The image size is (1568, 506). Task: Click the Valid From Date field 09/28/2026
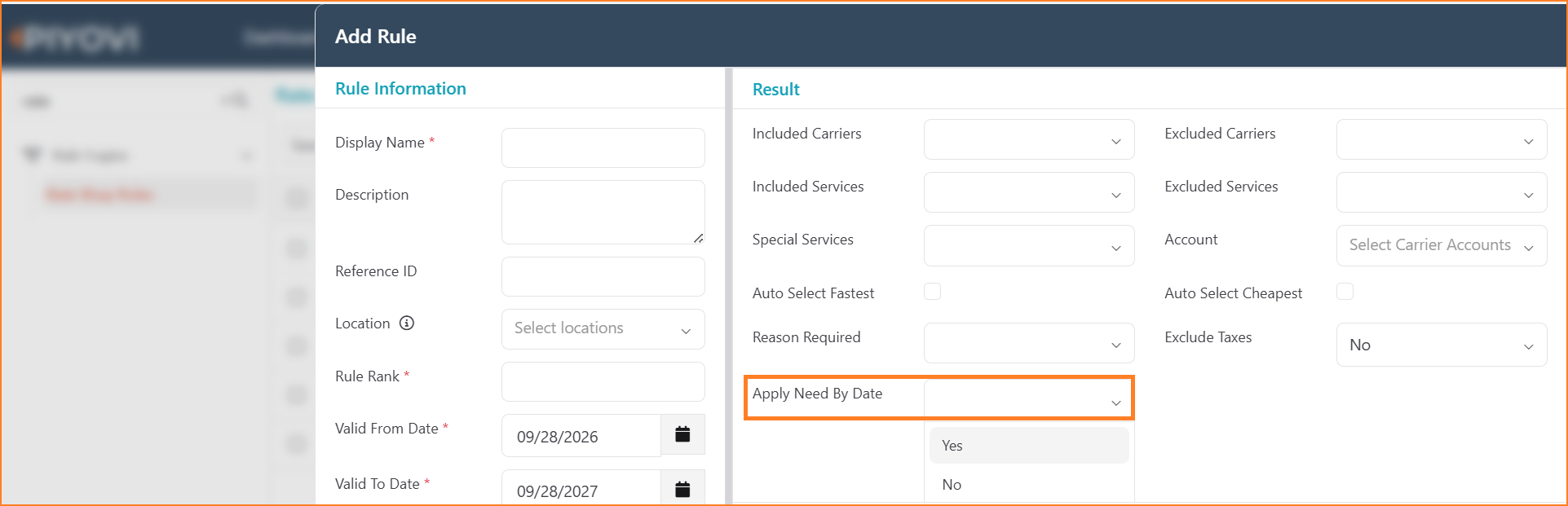(x=581, y=436)
